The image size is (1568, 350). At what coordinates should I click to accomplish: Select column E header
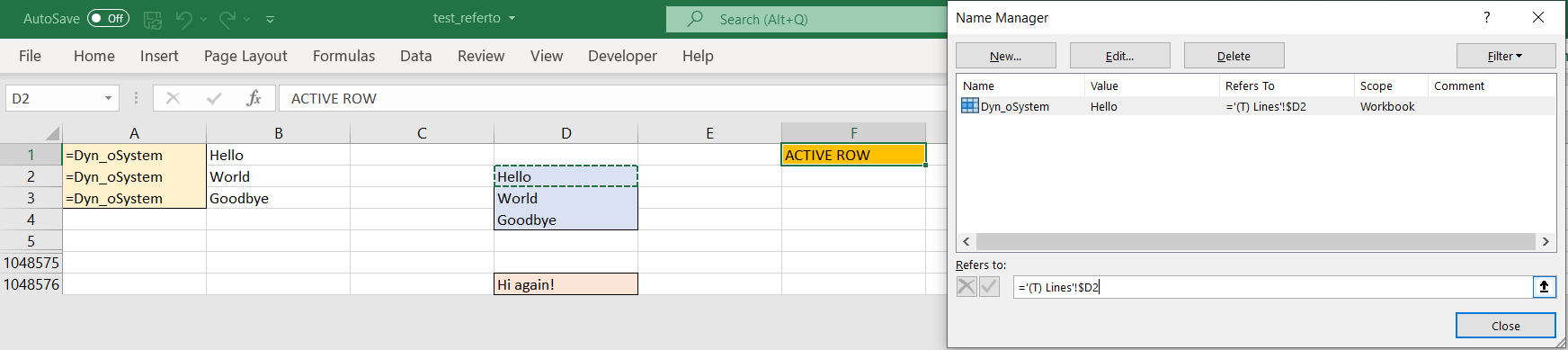tap(709, 133)
